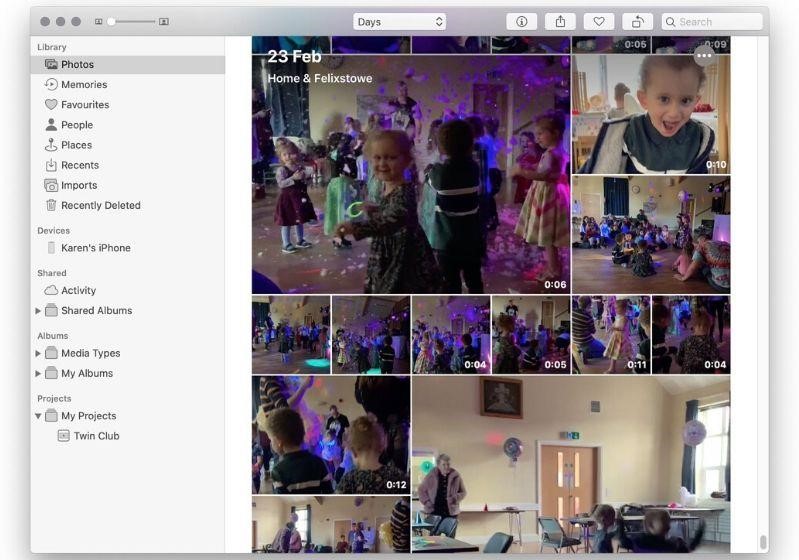The image size is (799, 560).
Task: Expand the Shared Albums disclosure triangle
Action: (x=38, y=310)
